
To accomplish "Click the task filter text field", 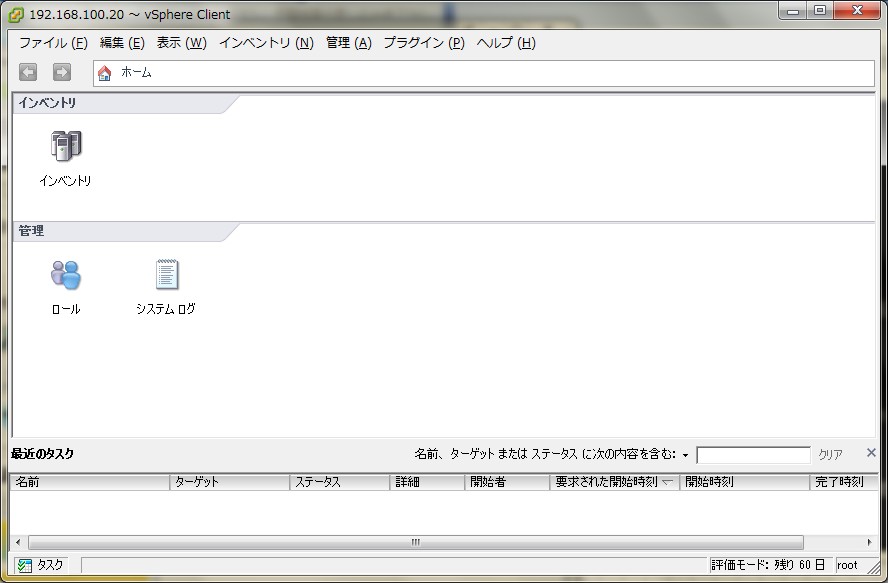I will 753,455.
